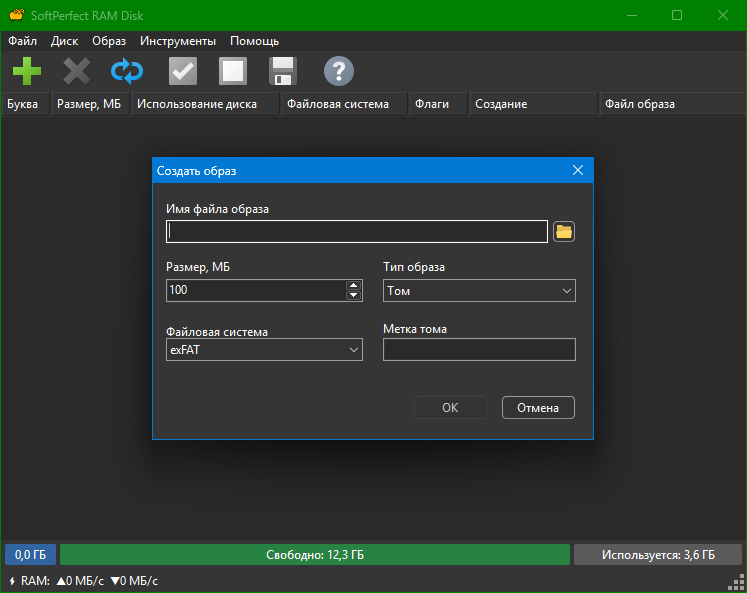The width and height of the screenshot is (747, 593).
Task: Click the white square create image icon
Action: 233,71
